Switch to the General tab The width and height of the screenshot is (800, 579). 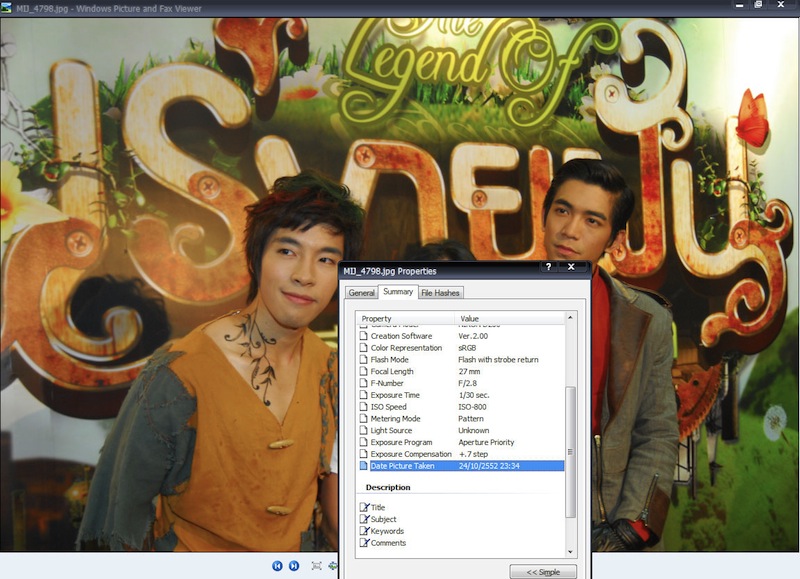tap(362, 293)
